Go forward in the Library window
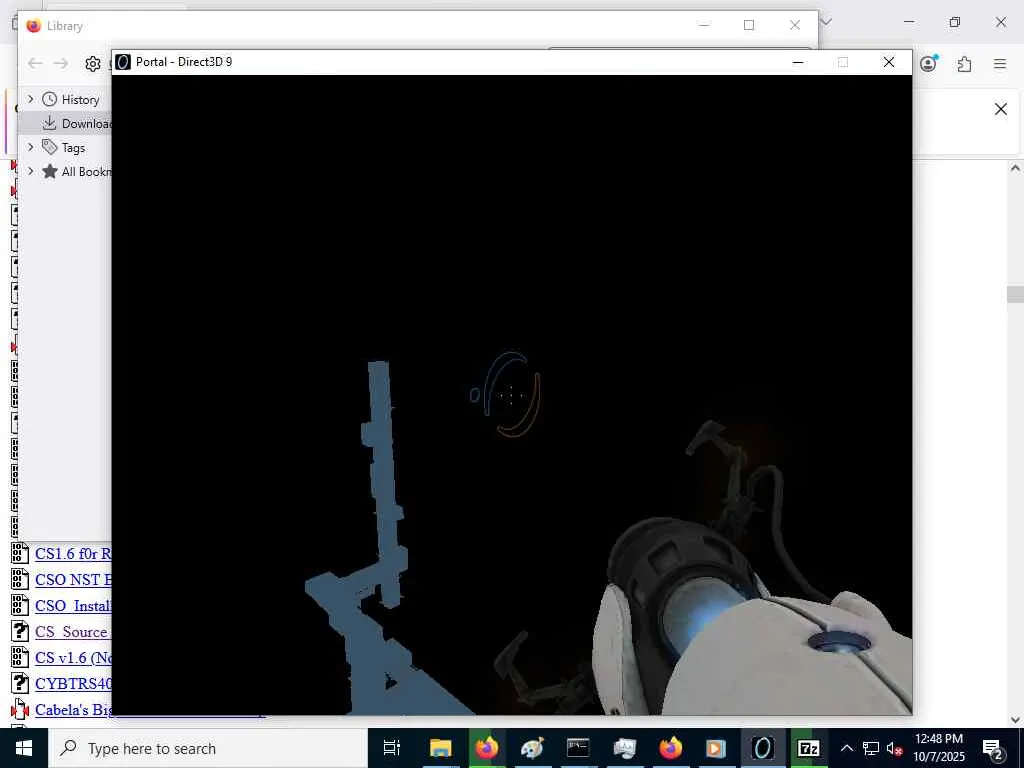1024x768 pixels. pos(61,63)
